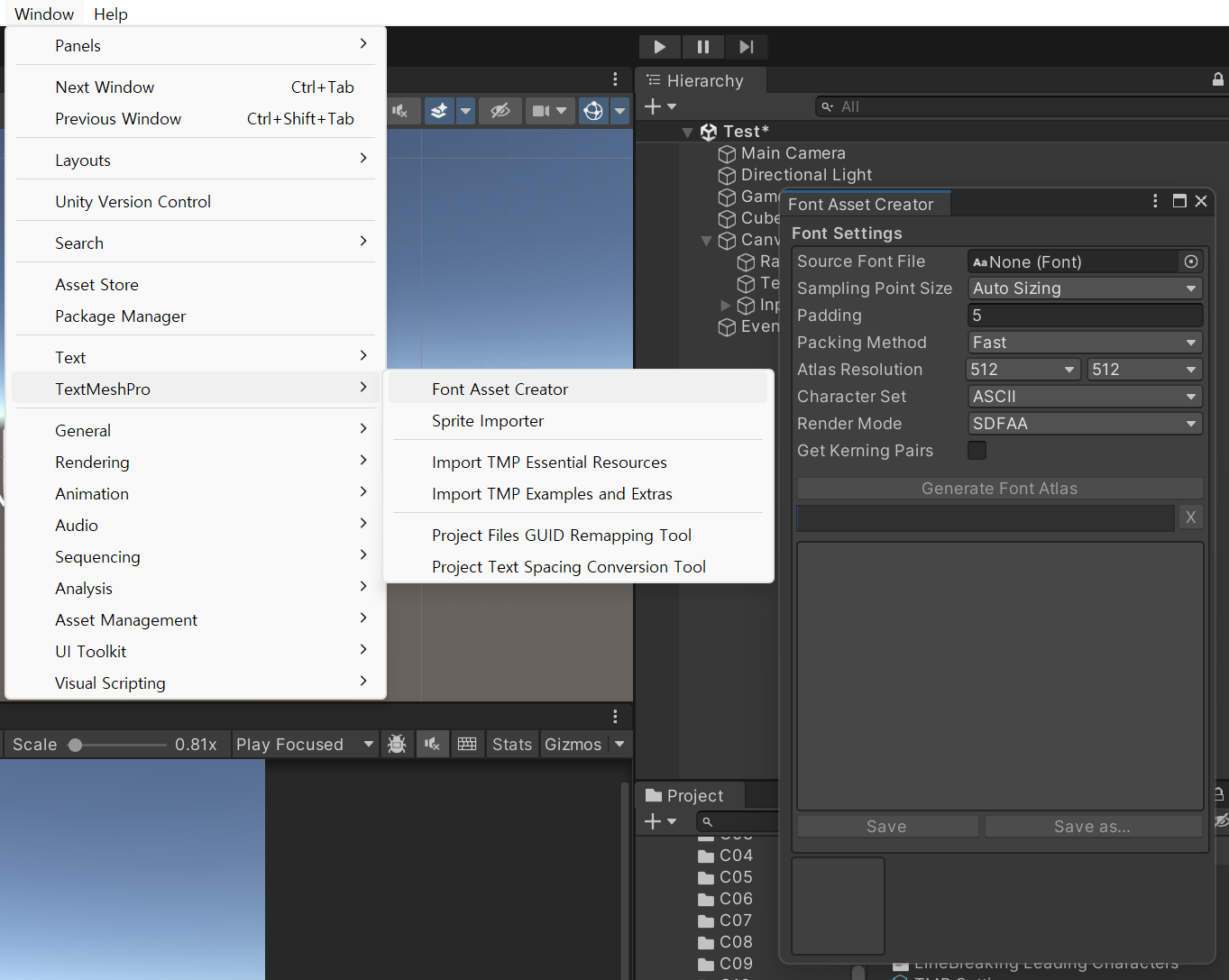
Task: Open dropdown arrow next to Gizmos globe
Action: 619,111
